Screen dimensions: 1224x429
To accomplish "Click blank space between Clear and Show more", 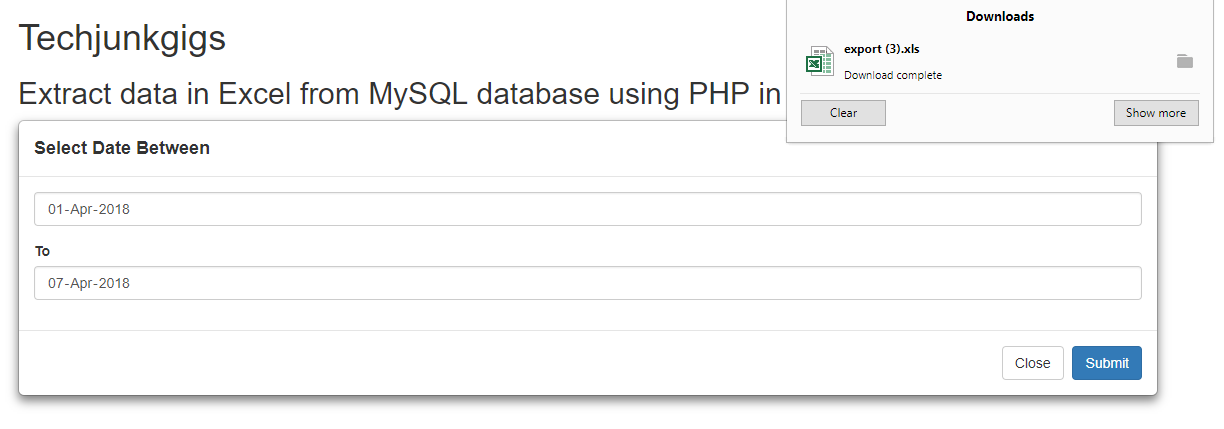I will pyautogui.click(x=1000, y=113).
